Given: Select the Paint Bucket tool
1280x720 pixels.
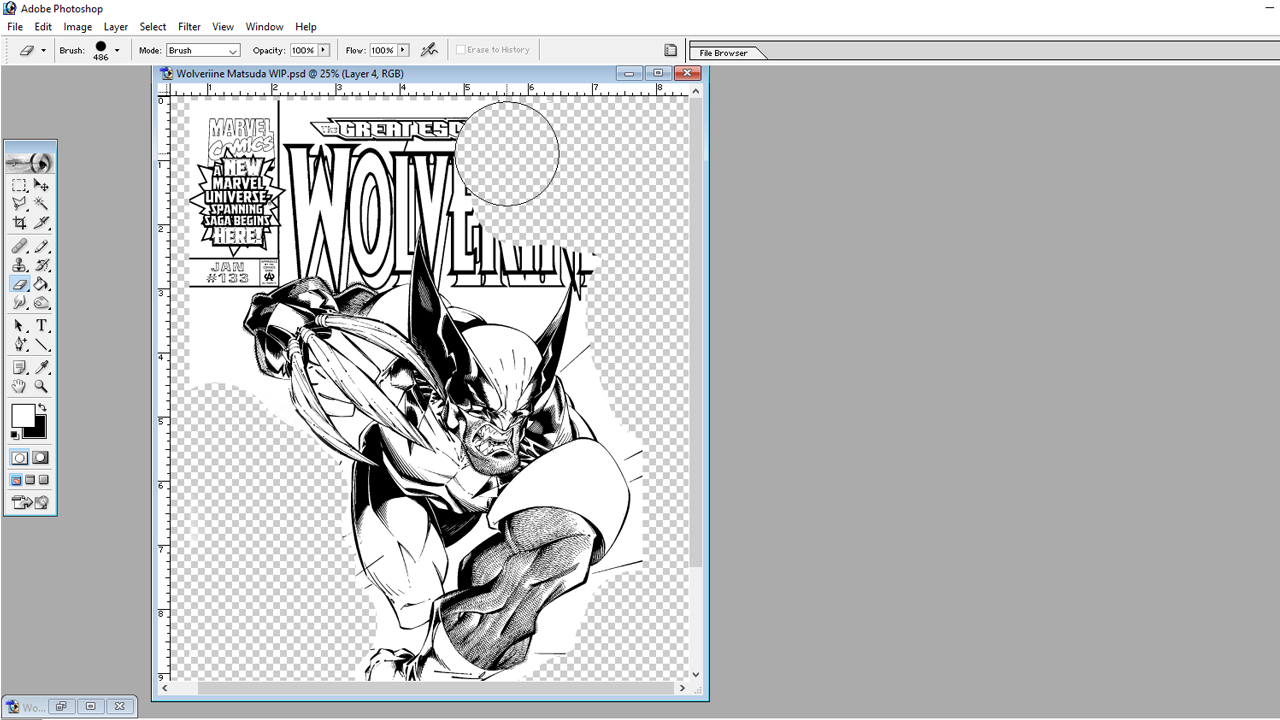Looking at the screenshot, I should [41, 284].
